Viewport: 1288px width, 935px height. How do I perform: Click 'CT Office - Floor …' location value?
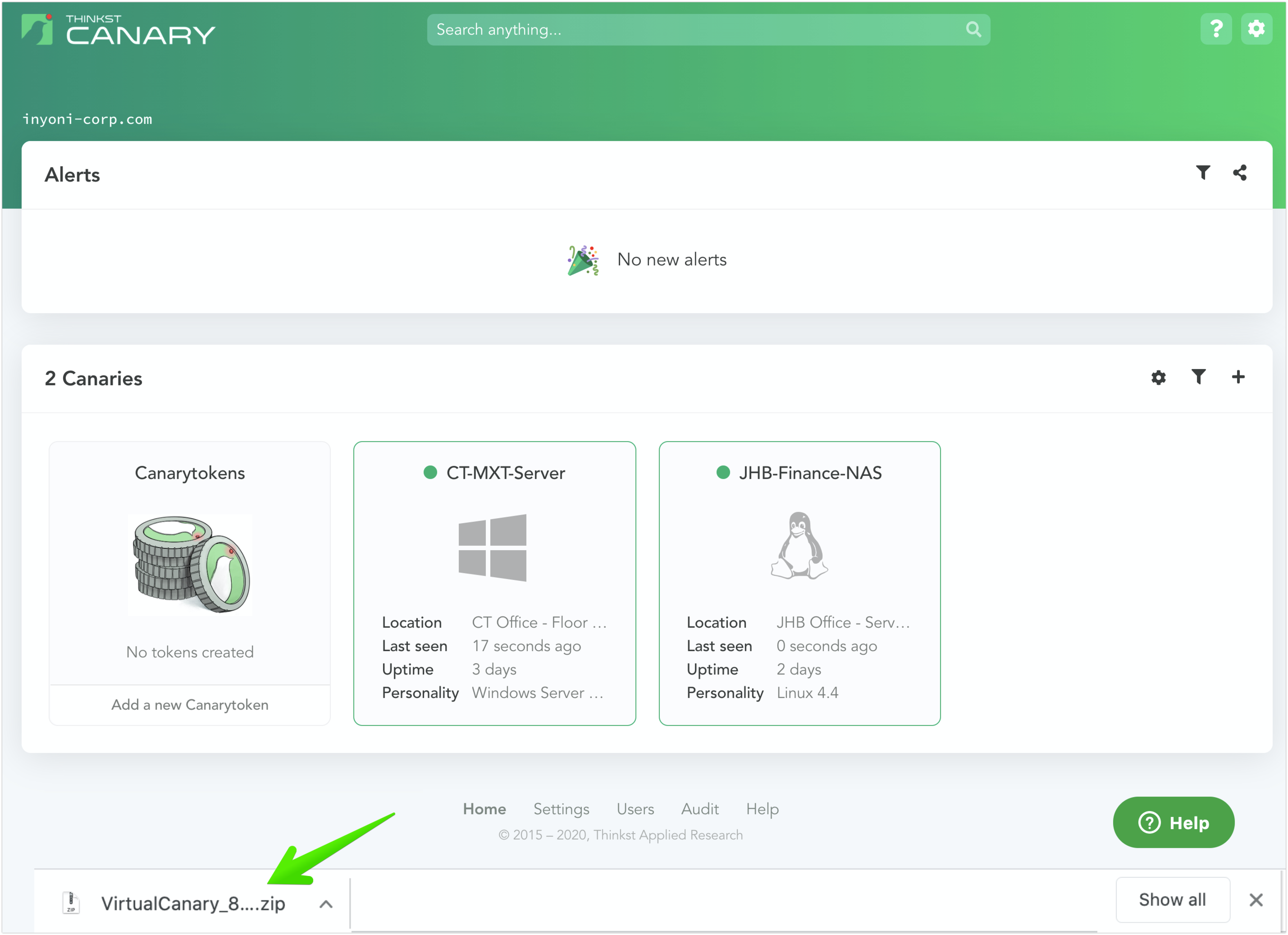pyautogui.click(x=539, y=622)
